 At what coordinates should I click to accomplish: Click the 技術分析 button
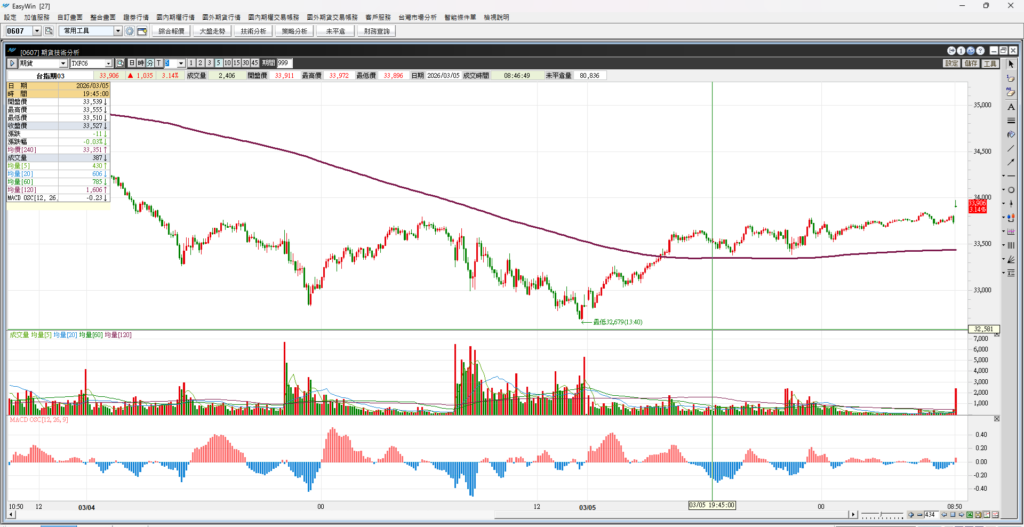click(254, 31)
